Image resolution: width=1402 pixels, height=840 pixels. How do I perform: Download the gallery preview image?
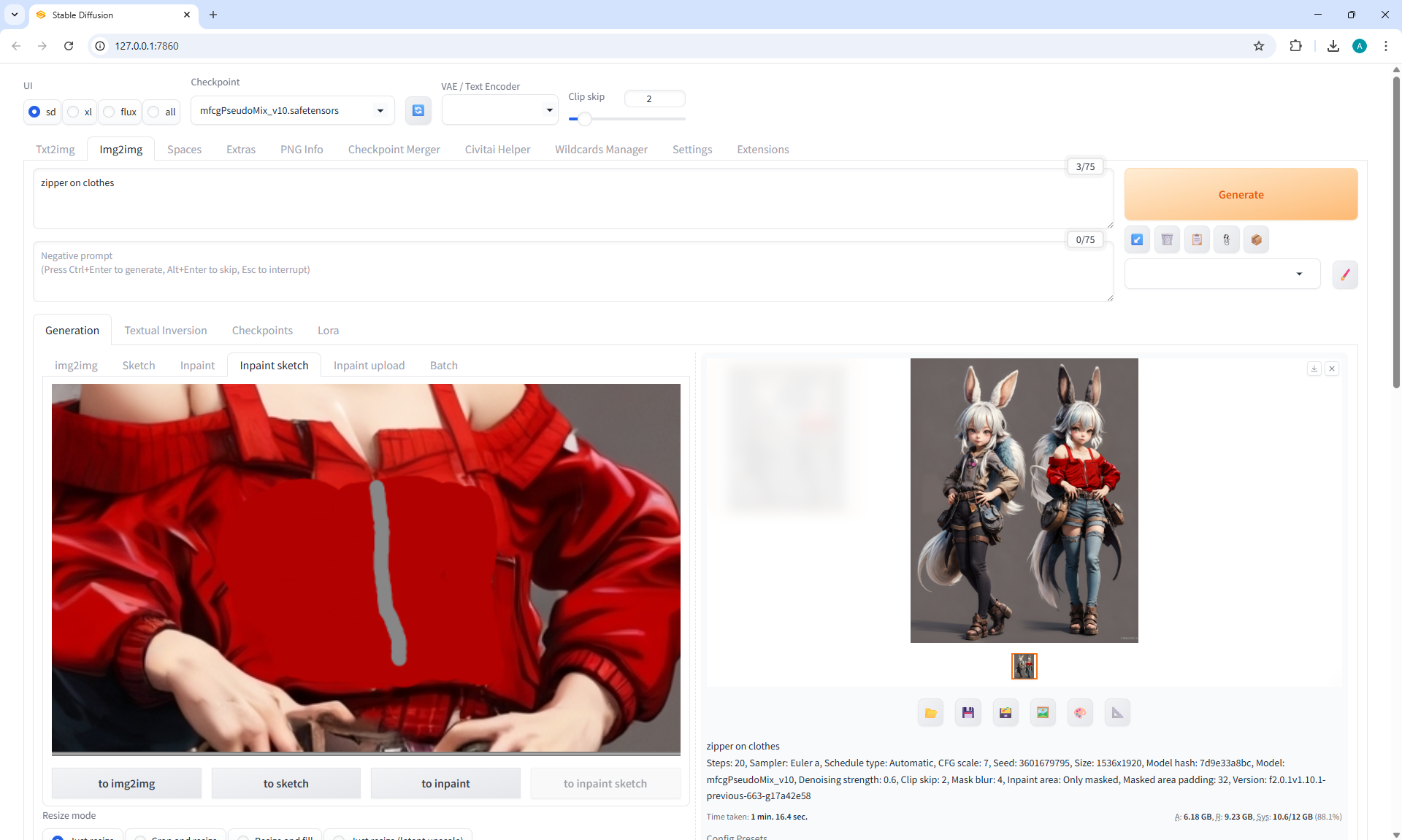coord(1314,369)
